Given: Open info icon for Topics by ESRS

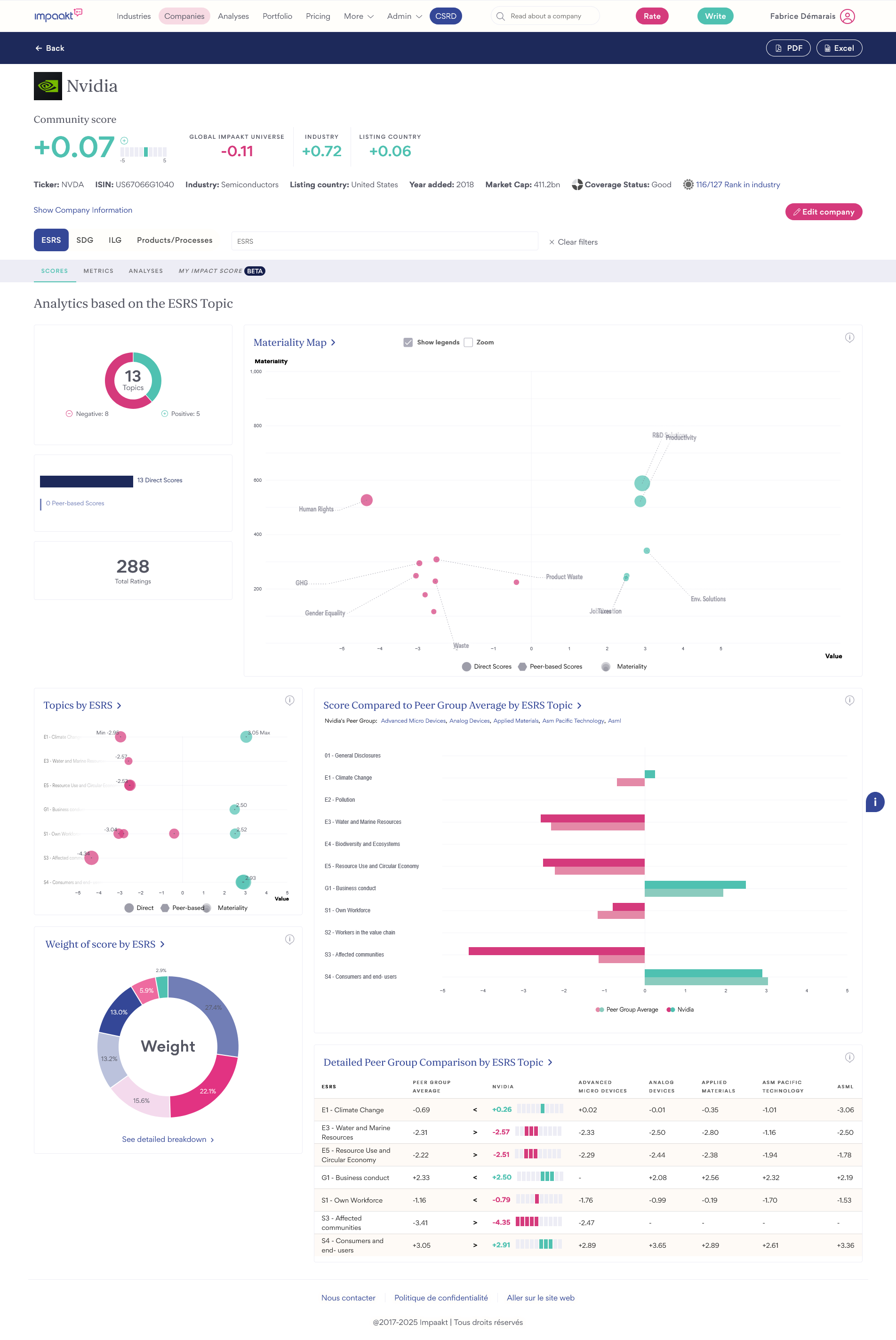Looking at the screenshot, I should pyautogui.click(x=290, y=700).
